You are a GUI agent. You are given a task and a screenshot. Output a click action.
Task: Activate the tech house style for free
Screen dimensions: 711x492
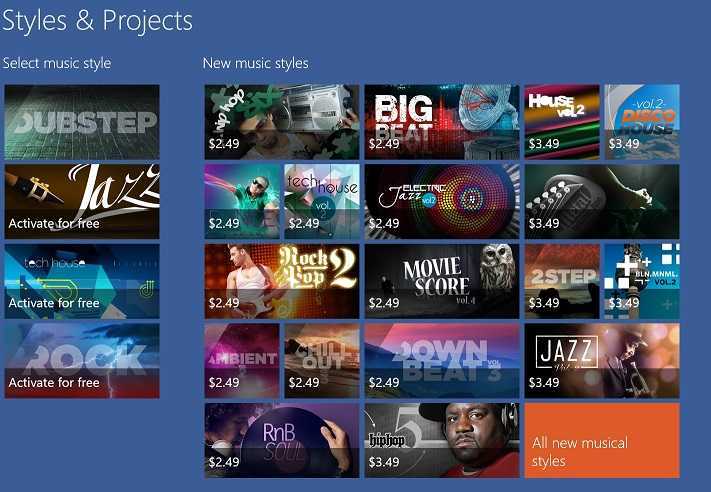(82, 281)
